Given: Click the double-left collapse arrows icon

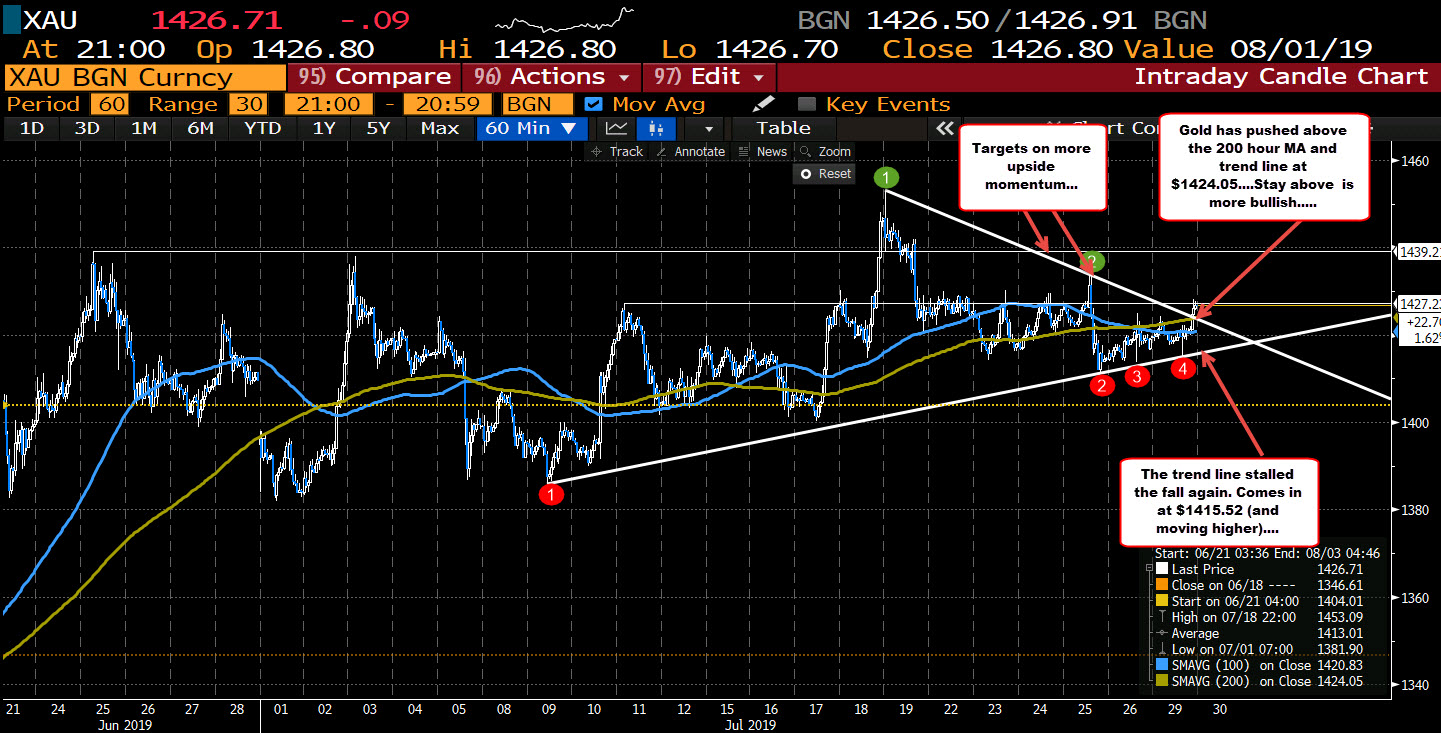Looking at the screenshot, I should coord(944,128).
